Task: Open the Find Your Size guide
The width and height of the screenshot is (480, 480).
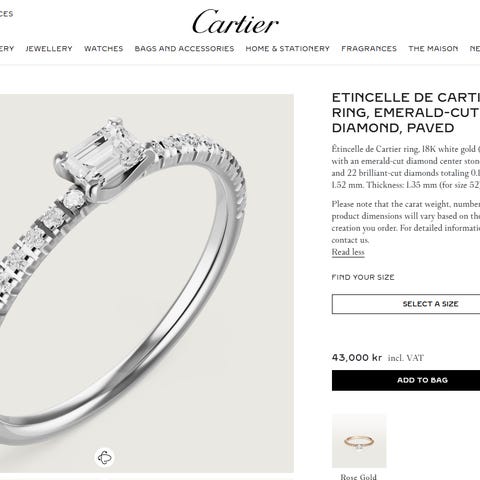Action: click(x=363, y=277)
